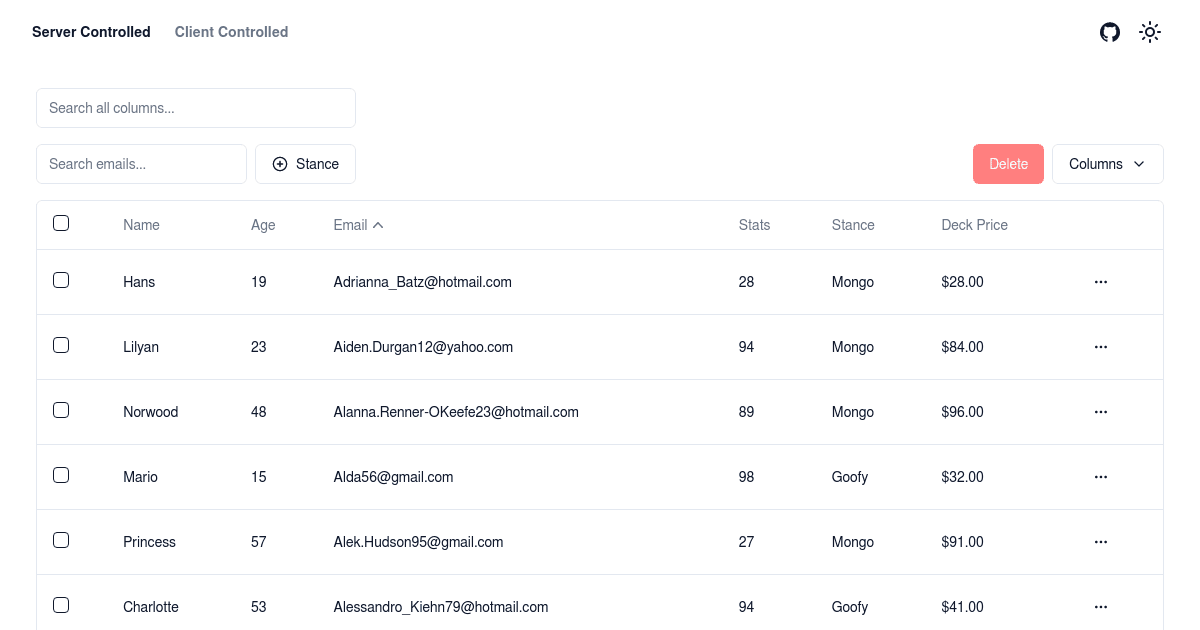
Task: Open row actions menu for Hans
Action: (1101, 282)
